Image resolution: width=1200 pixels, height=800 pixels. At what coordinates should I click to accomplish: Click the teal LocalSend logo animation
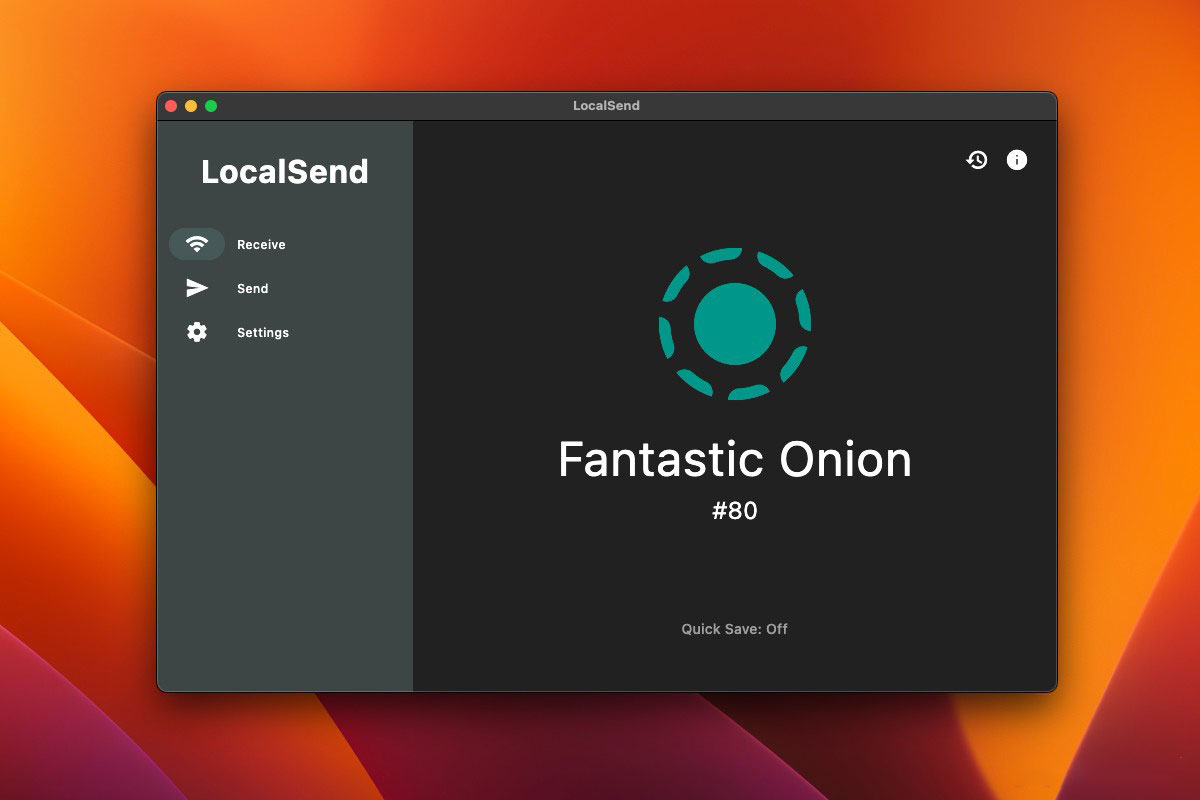pyautogui.click(x=735, y=323)
